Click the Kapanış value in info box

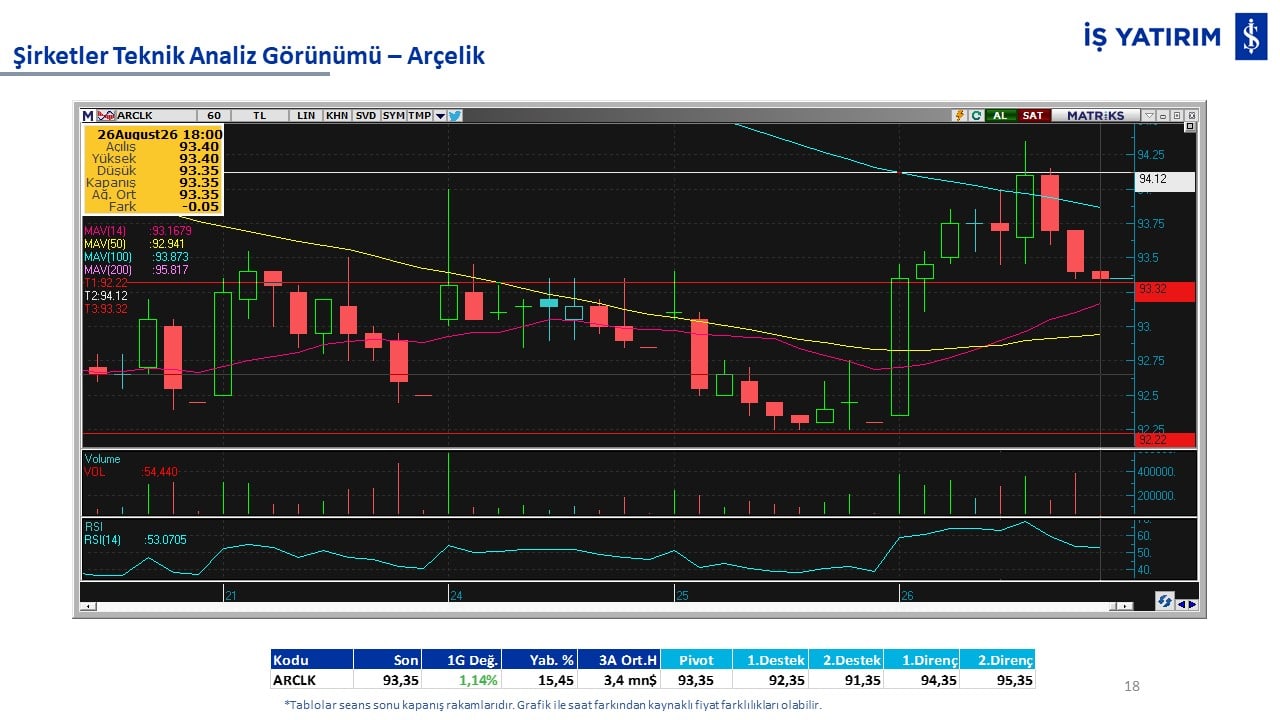tap(199, 182)
